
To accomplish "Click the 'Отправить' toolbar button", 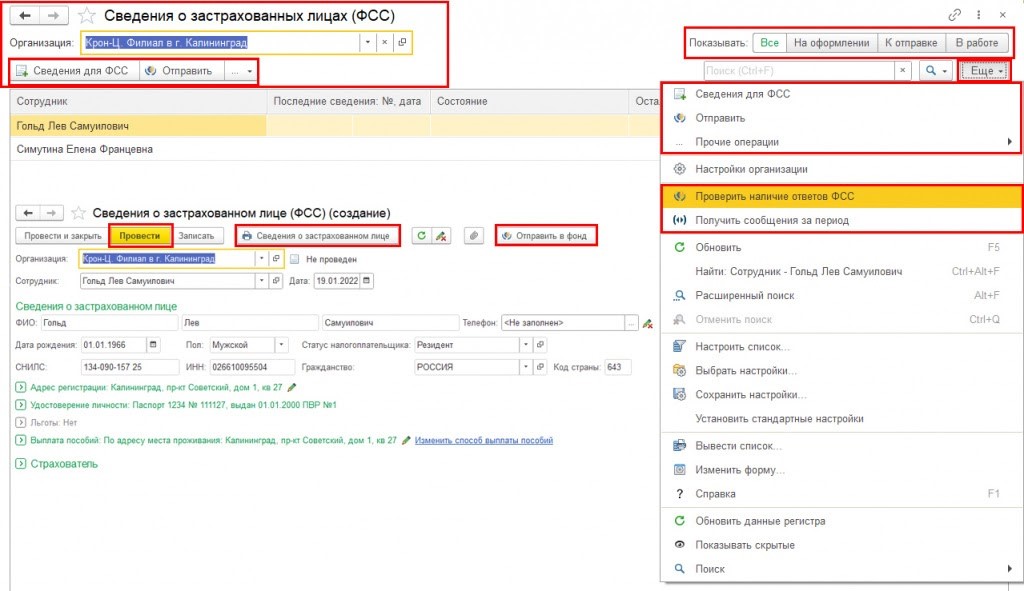I will point(181,71).
